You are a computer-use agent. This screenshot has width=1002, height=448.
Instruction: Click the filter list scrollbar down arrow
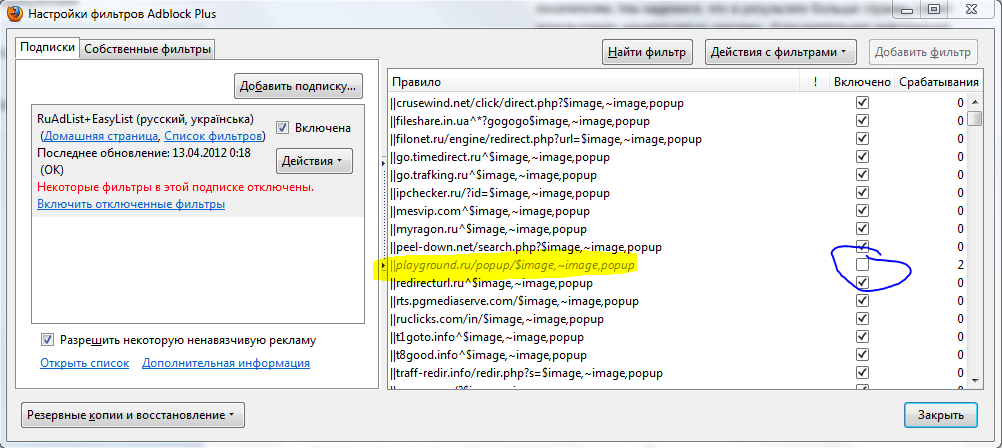click(975, 379)
